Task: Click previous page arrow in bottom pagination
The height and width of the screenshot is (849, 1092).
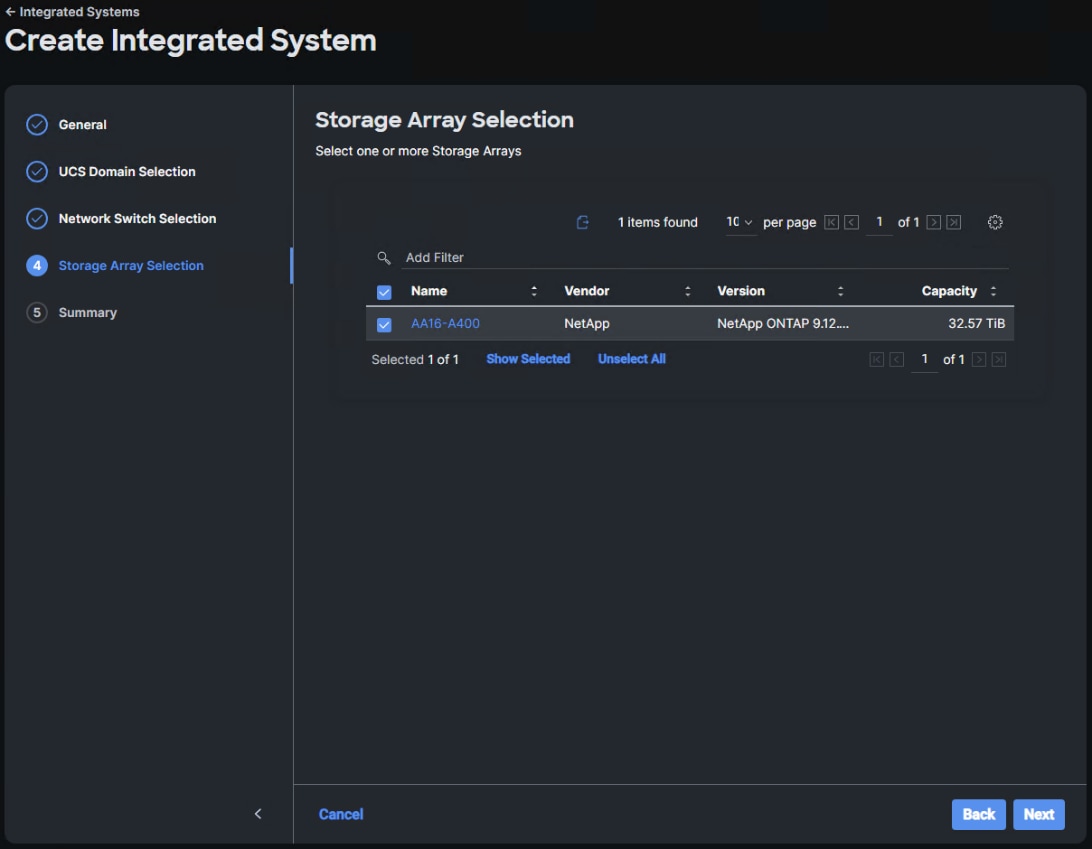Action: 897,359
